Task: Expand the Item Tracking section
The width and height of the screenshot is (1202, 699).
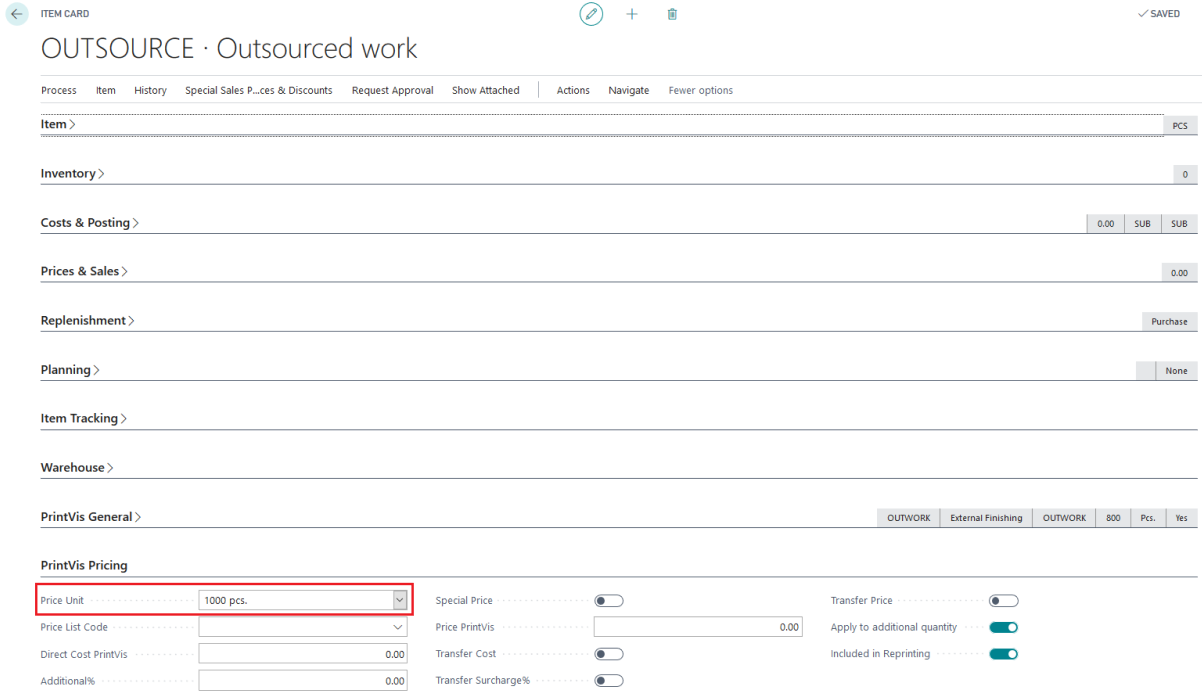Action: (x=84, y=419)
